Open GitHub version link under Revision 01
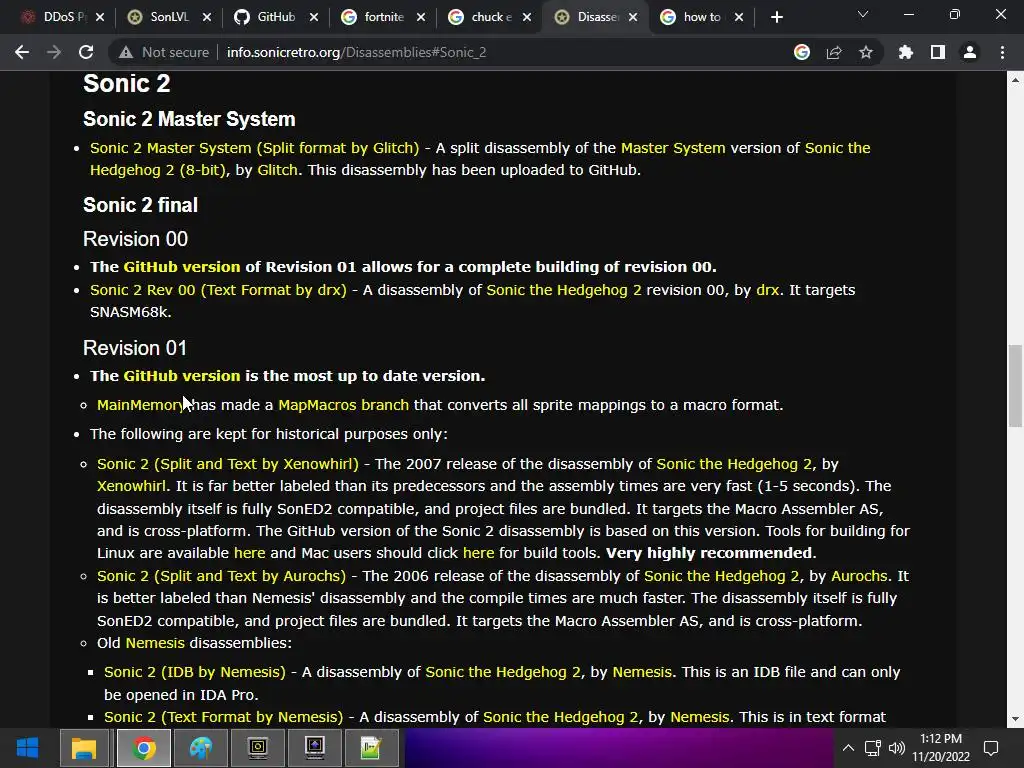This screenshot has width=1024, height=768. point(182,376)
